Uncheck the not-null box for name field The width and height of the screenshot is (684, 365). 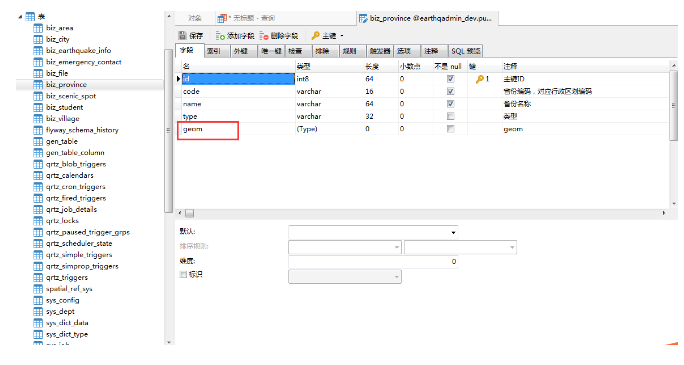[451, 104]
